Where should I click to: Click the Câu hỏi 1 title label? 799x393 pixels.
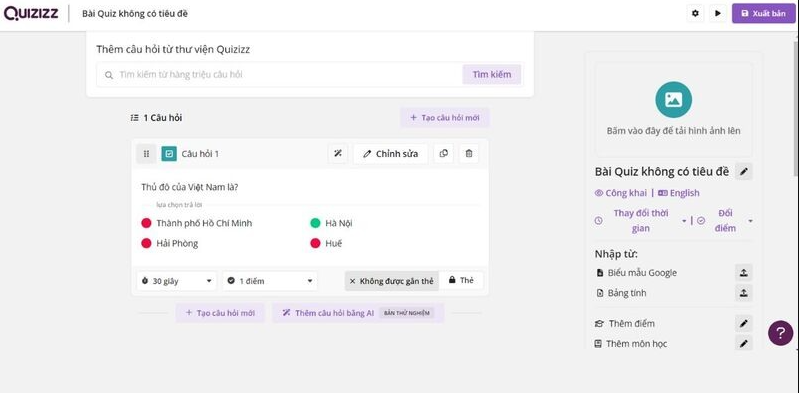pyautogui.click(x=200, y=153)
